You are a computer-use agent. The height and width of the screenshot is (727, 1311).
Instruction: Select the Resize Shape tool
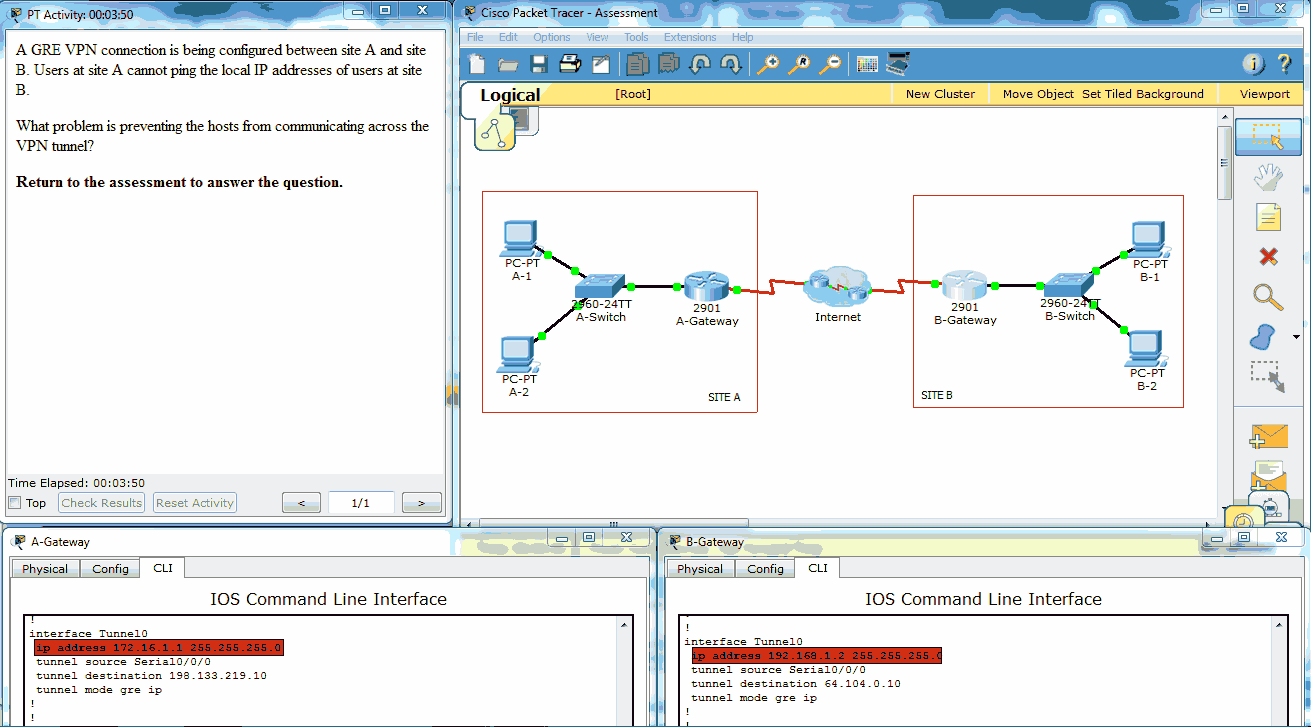[x=1268, y=377]
